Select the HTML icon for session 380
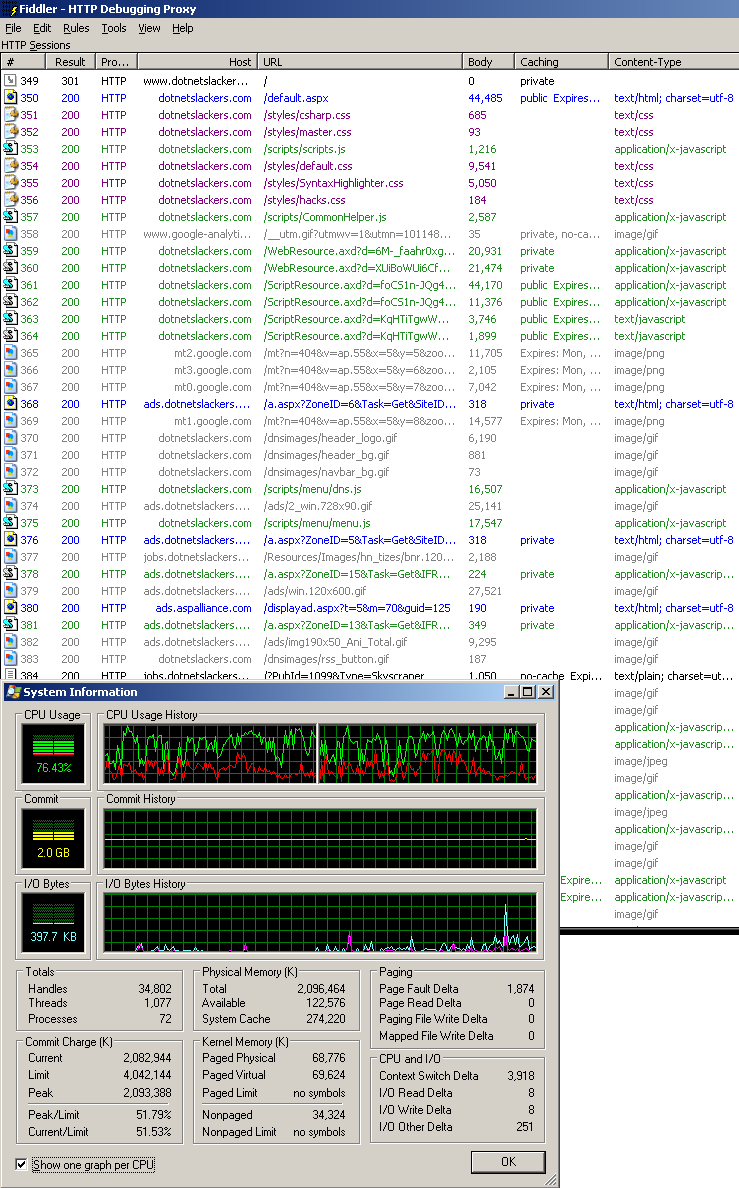 pyautogui.click(x=10, y=608)
